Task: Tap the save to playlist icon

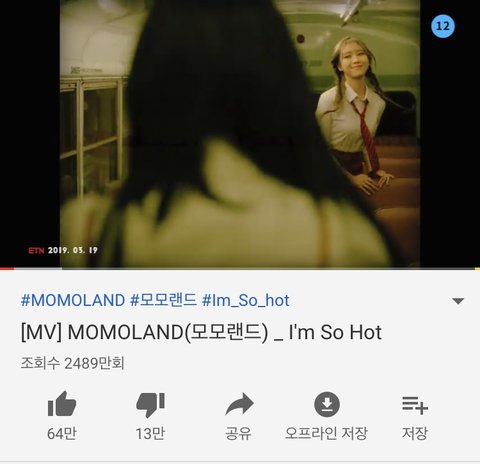Action: coord(415,405)
